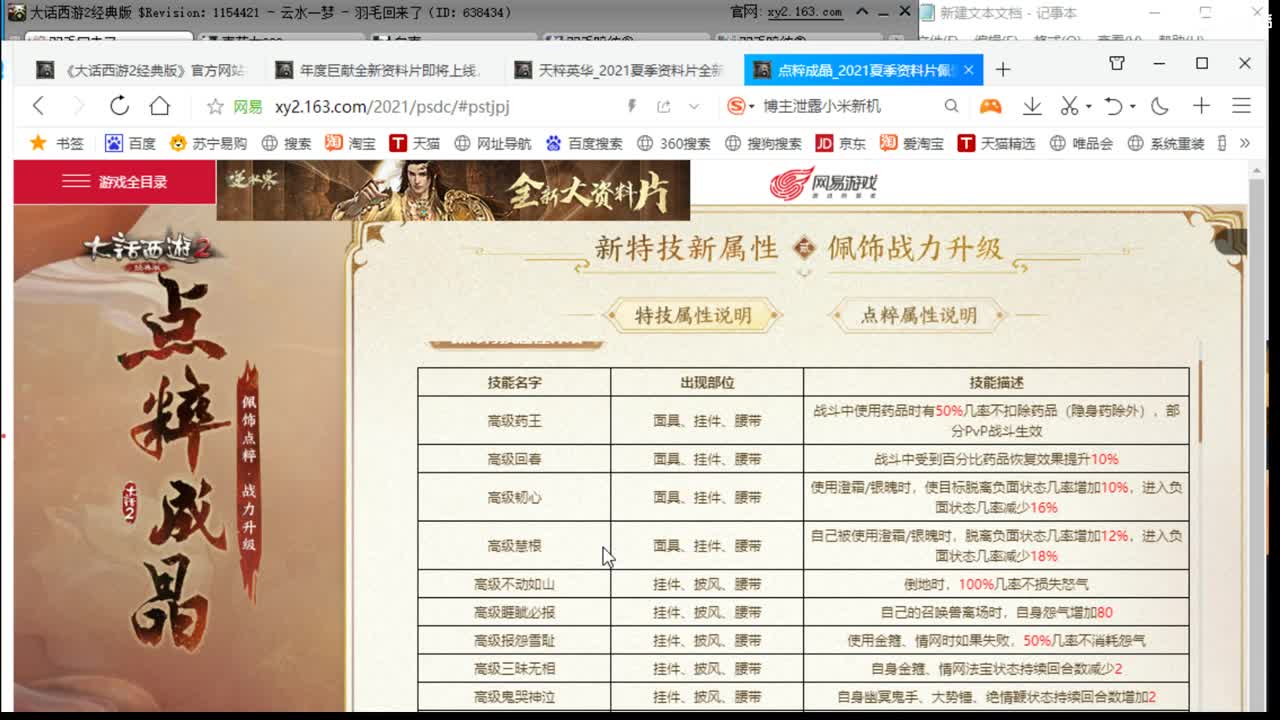Select the 点粹属性说明 tab

click(918, 315)
